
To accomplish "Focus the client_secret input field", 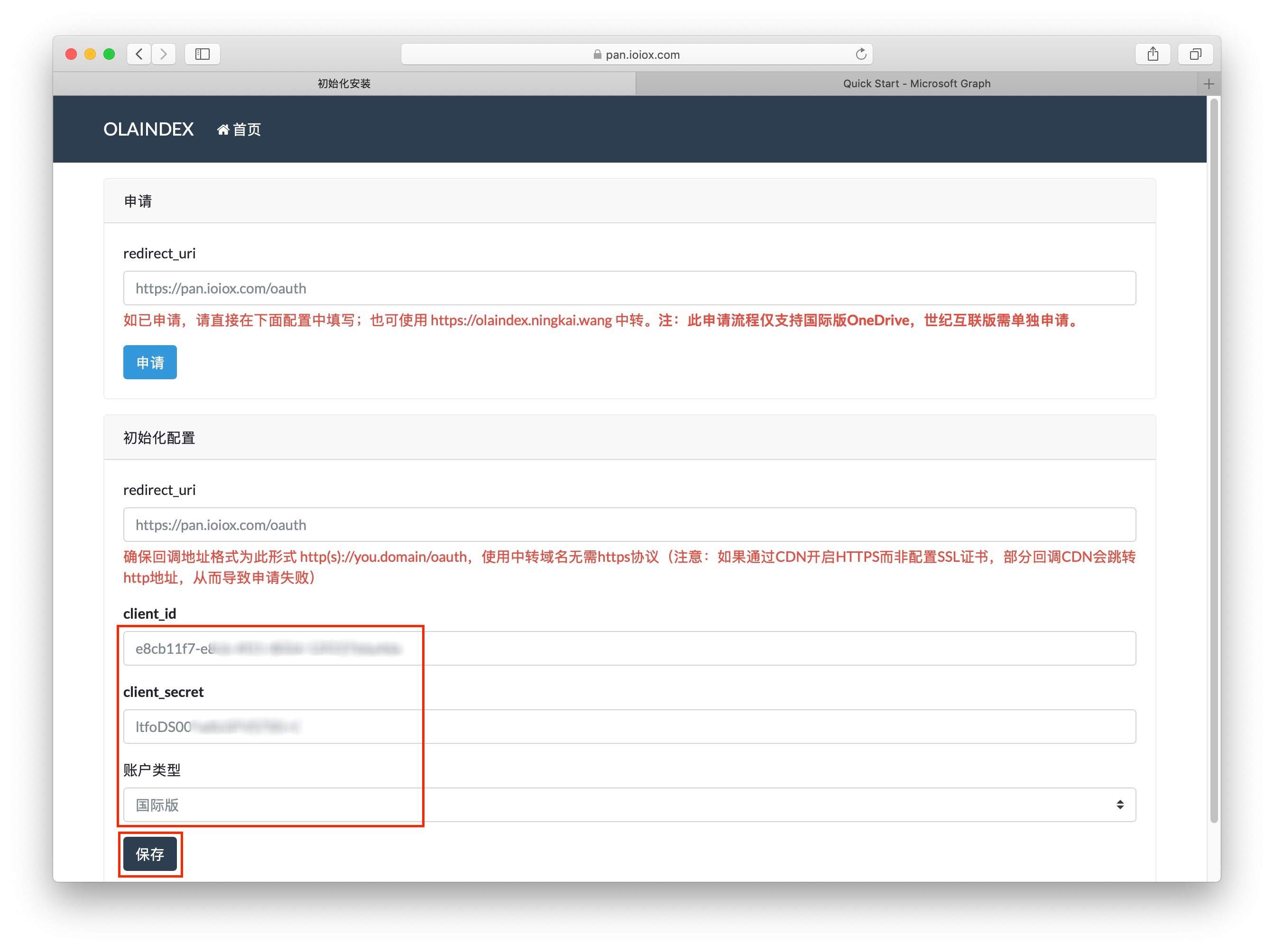I will [x=629, y=727].
